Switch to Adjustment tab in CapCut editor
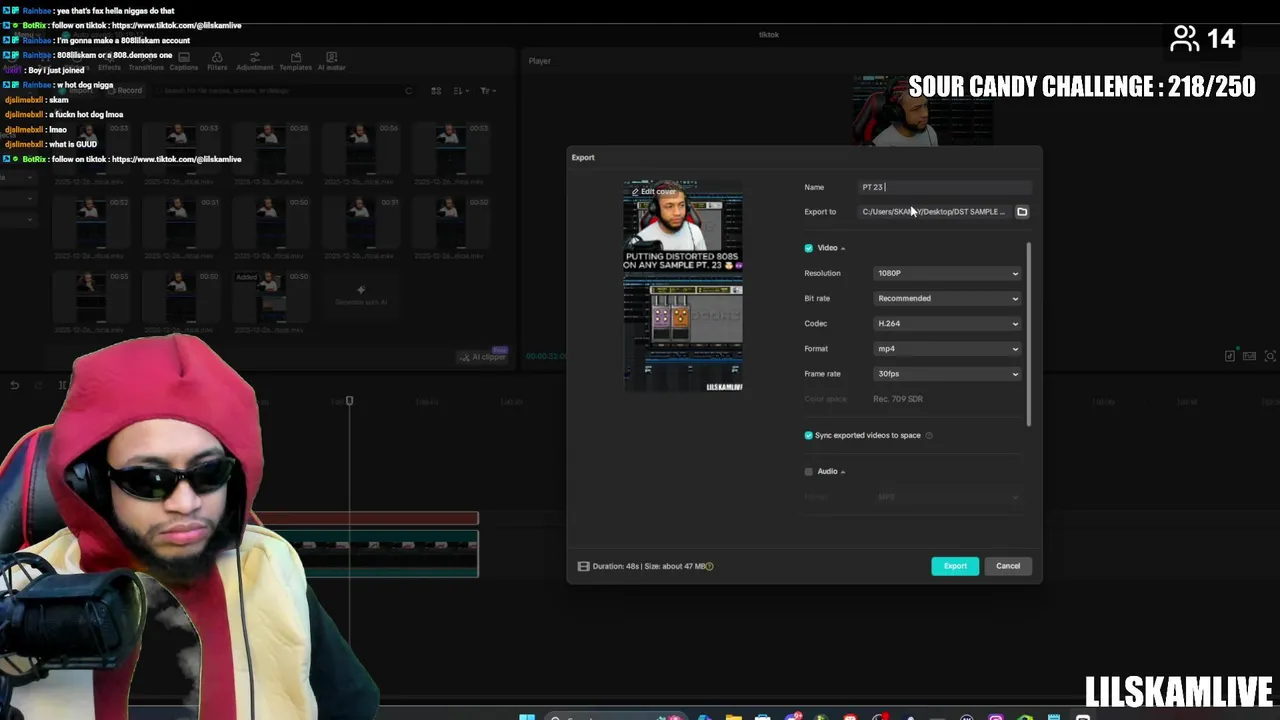1280x720 pixels. (x=255, y=62)
